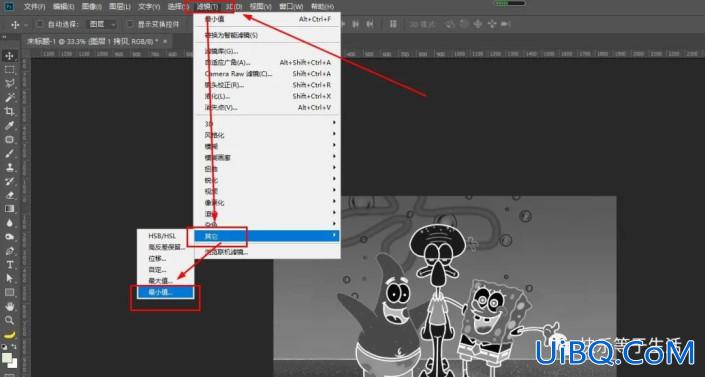Click the foreground color swatch

click(6, 358)
